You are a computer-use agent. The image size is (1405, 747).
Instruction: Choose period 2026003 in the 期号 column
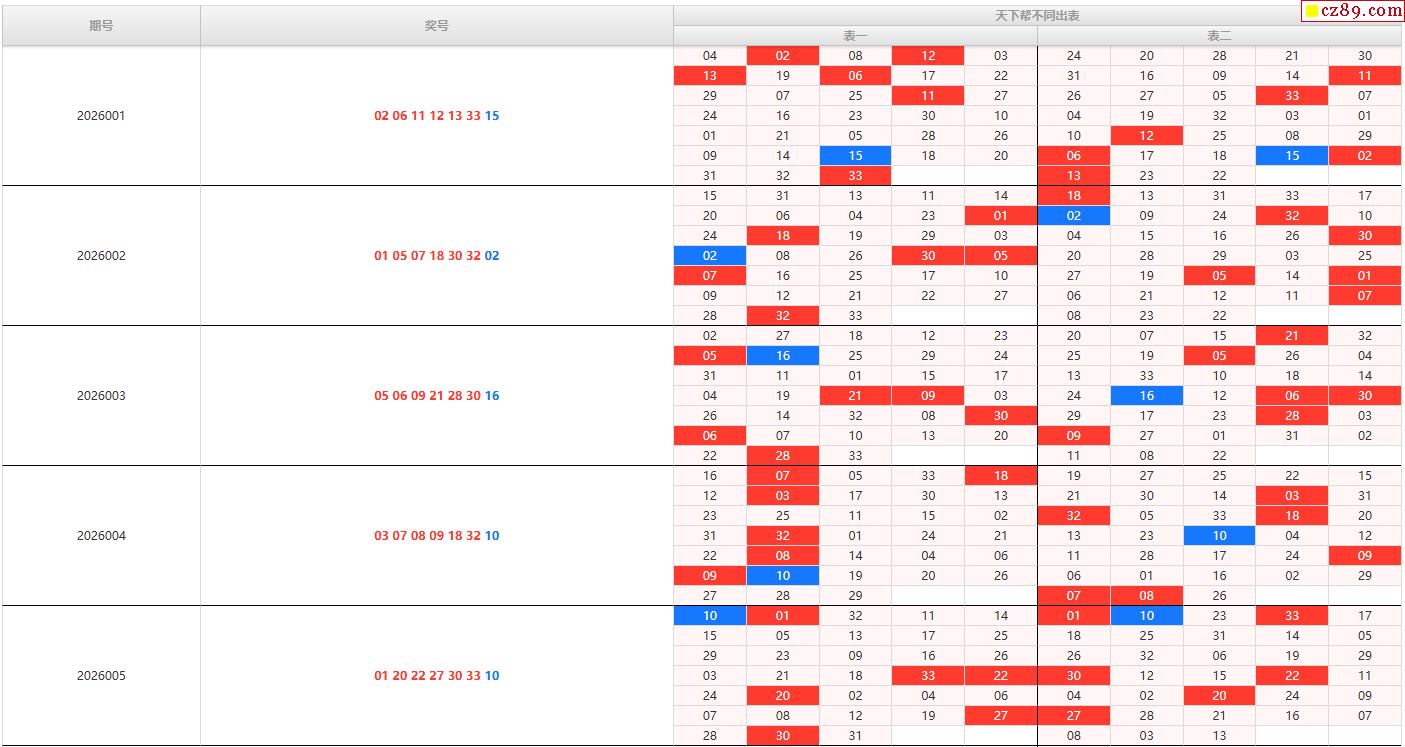[101, 396]
